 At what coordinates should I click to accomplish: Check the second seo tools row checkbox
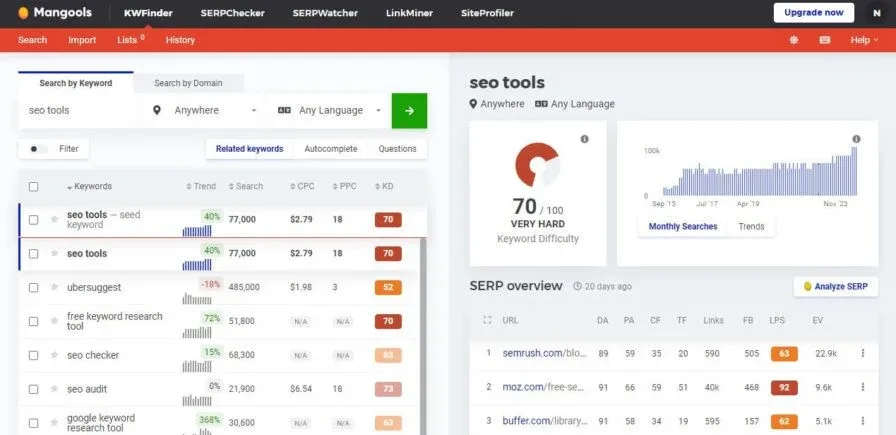click(34, 253)
